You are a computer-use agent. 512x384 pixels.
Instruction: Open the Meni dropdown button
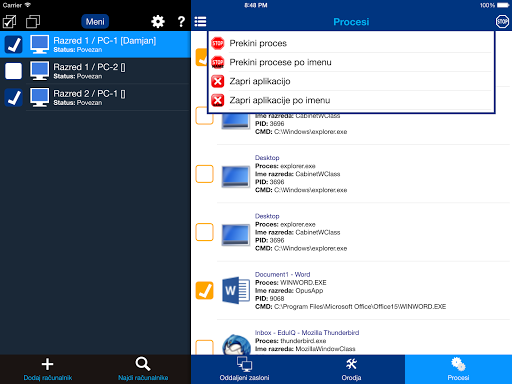coord(95,22)
